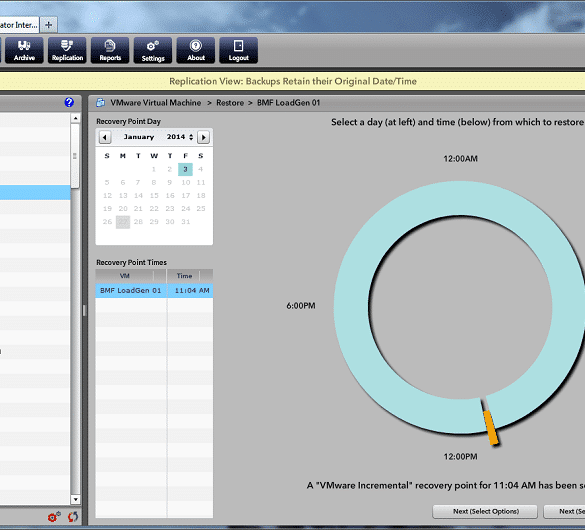Click the Replication View notice banner
This screenshot has width=585, height=530.
pyautogui.click(x=292, y=81)
